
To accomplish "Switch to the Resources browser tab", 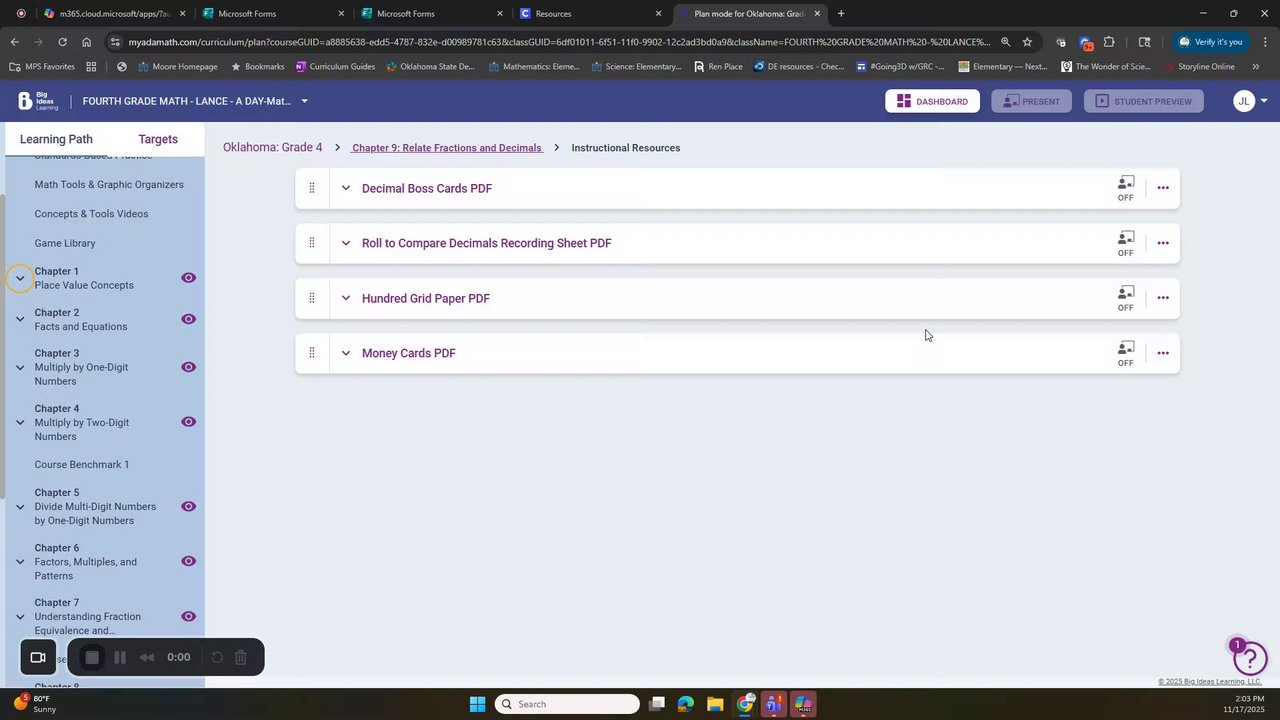I will [591, 14].
